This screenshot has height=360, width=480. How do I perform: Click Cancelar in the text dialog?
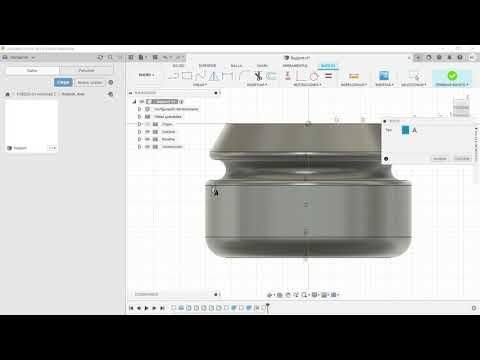(x=462, y=159)
